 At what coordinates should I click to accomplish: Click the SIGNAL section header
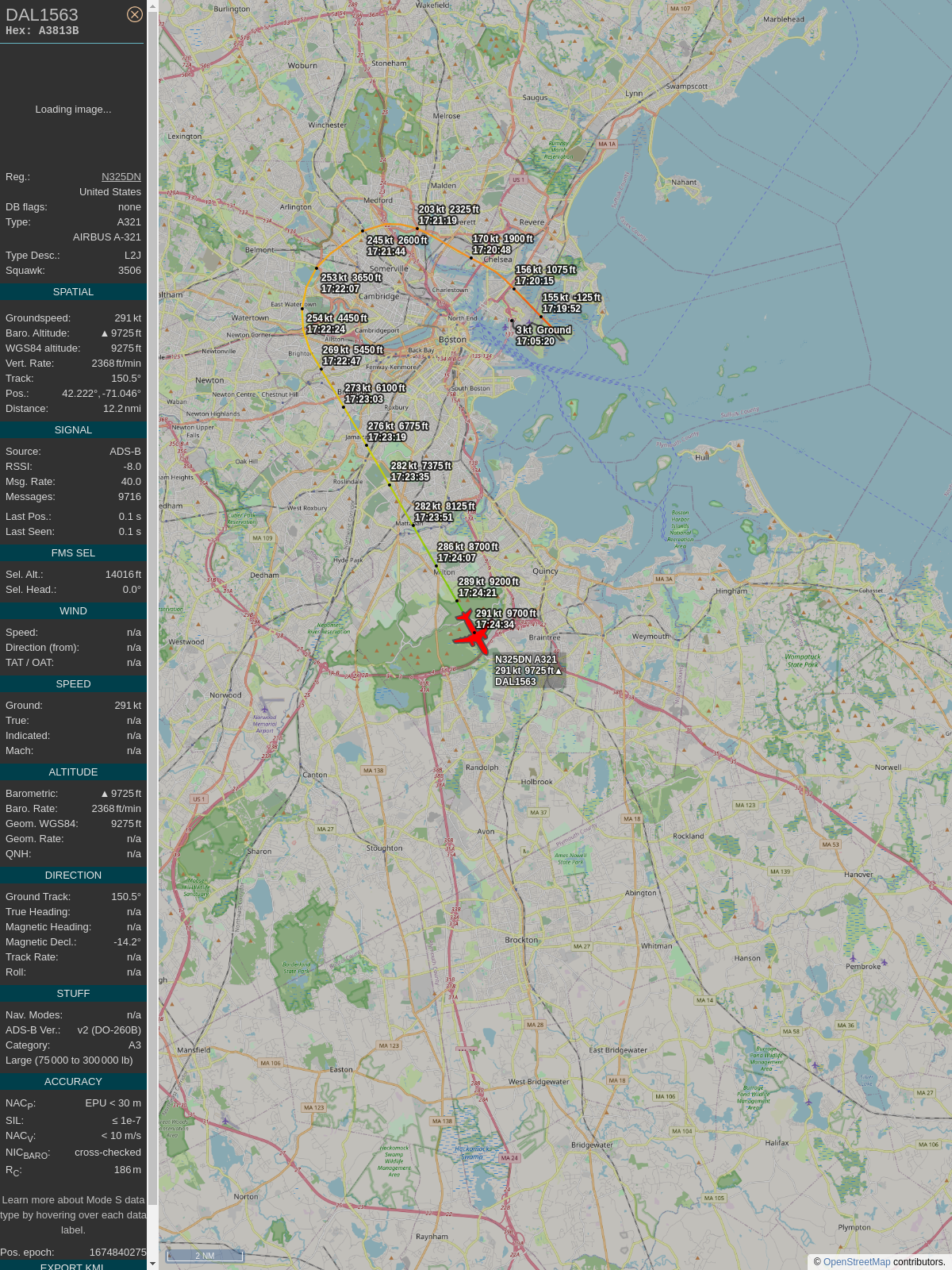[73, 430]
